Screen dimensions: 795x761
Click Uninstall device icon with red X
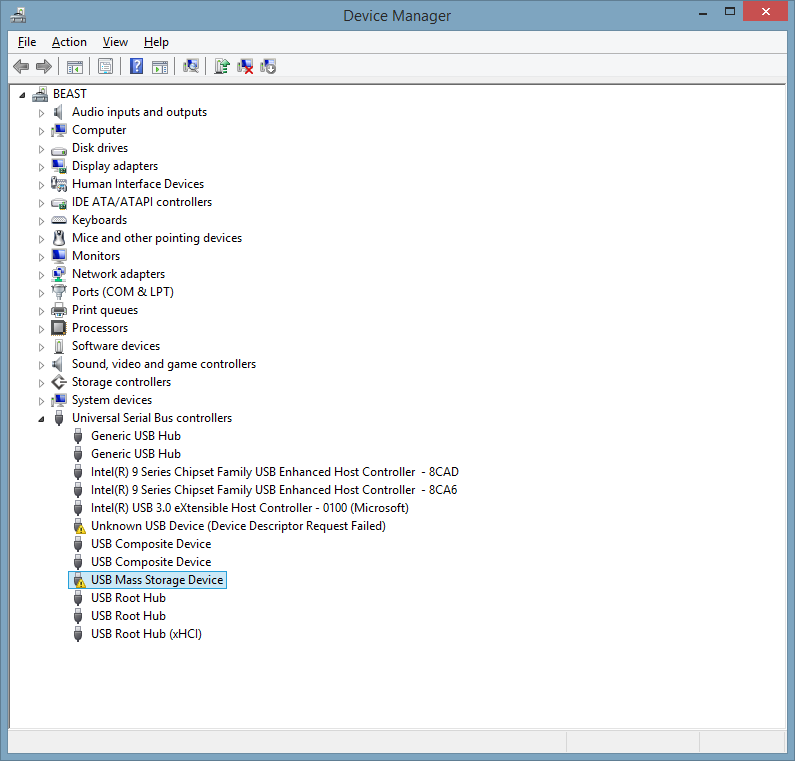tap(245, 66)
